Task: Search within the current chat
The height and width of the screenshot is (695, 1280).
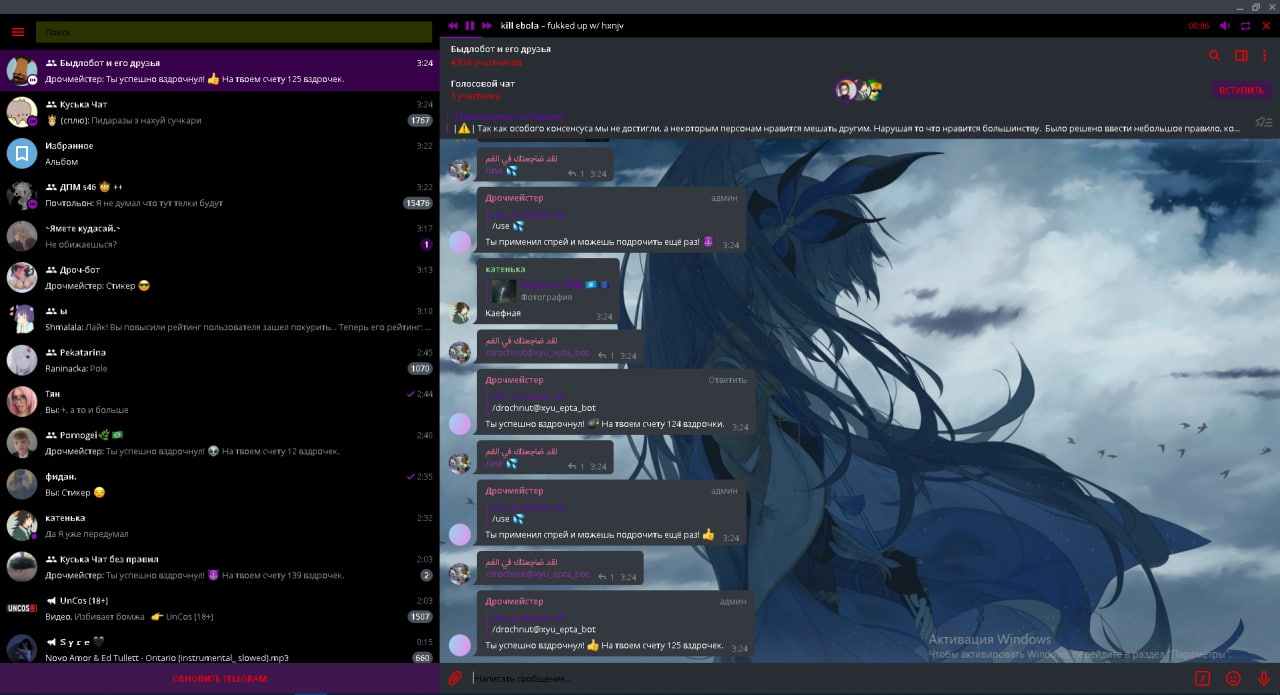Action: (1214, 56)
